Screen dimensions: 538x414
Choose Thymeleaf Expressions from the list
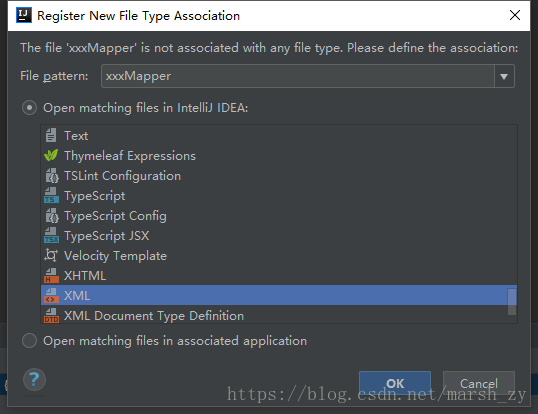click(279, 155)
